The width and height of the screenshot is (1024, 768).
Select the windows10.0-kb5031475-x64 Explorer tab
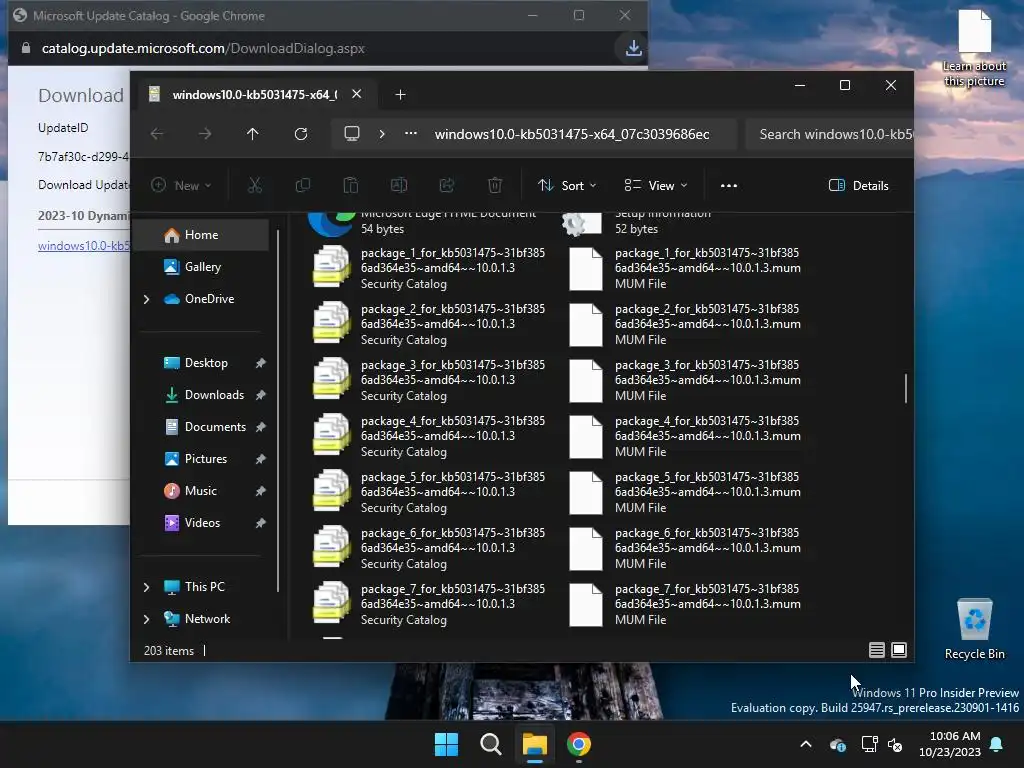255,95
